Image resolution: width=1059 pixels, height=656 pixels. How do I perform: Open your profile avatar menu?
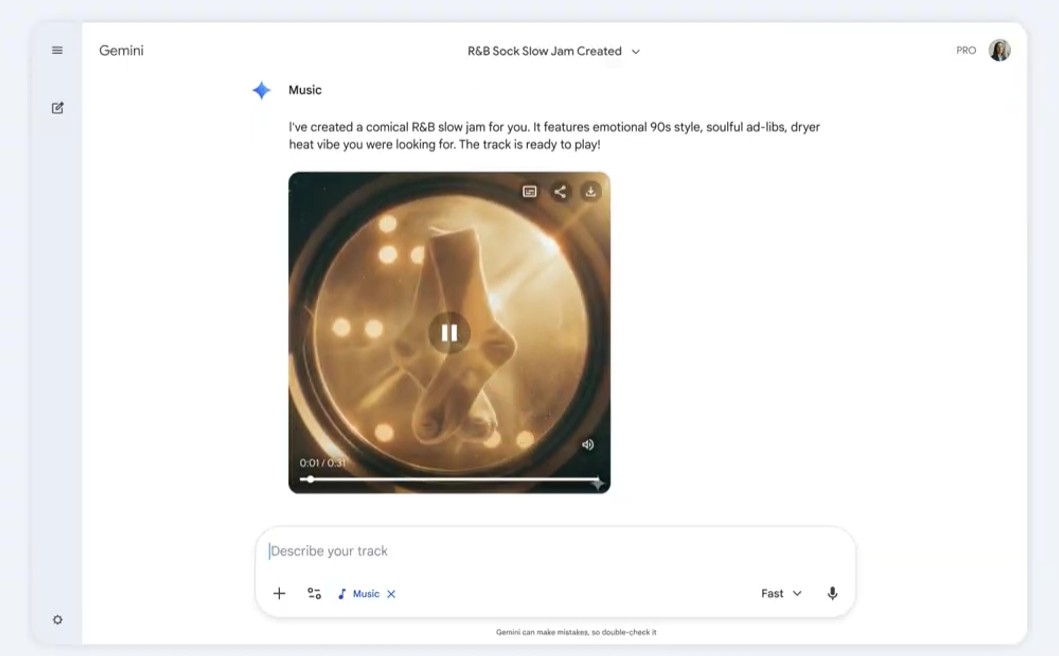999,49
